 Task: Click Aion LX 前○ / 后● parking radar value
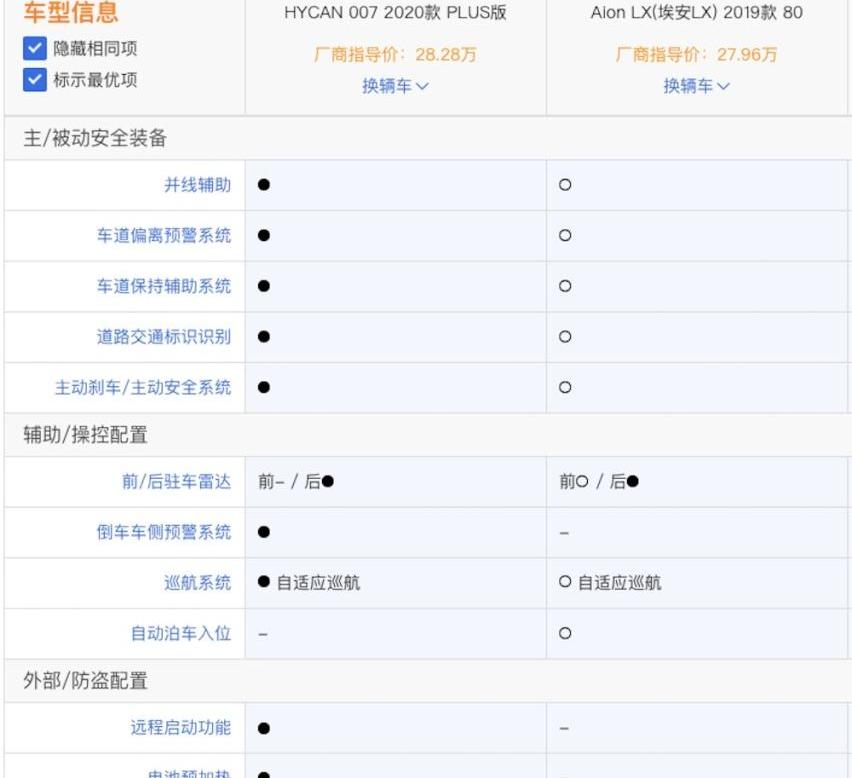[599, 481]
